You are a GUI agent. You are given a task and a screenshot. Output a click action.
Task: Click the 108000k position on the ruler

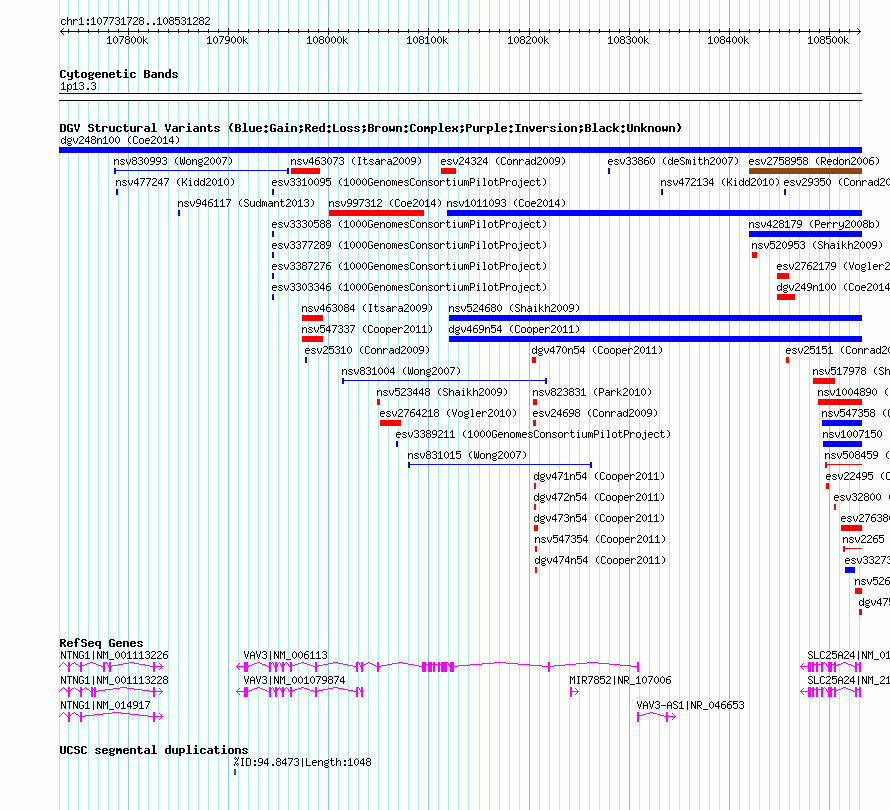tap(327, 40)
